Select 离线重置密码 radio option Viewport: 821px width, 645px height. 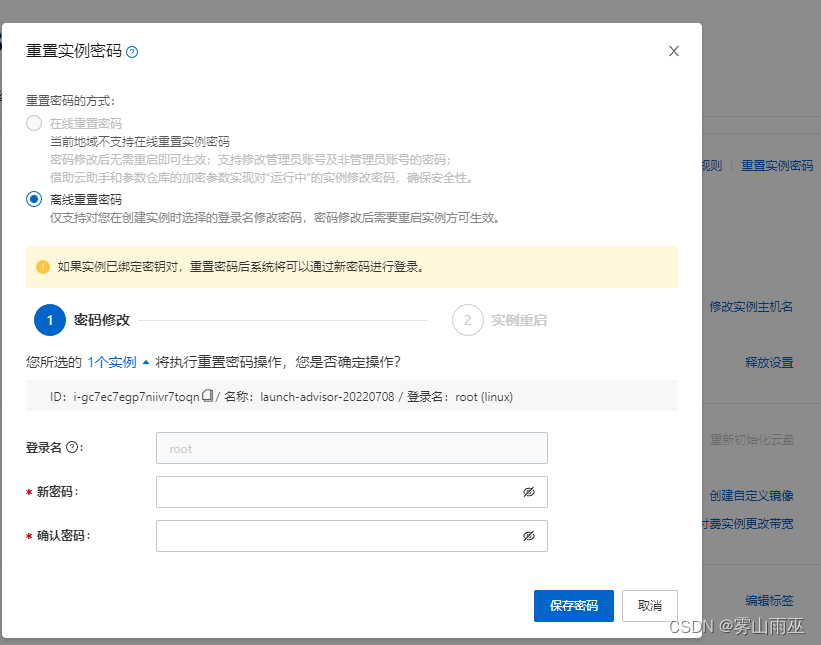(34, 199)
